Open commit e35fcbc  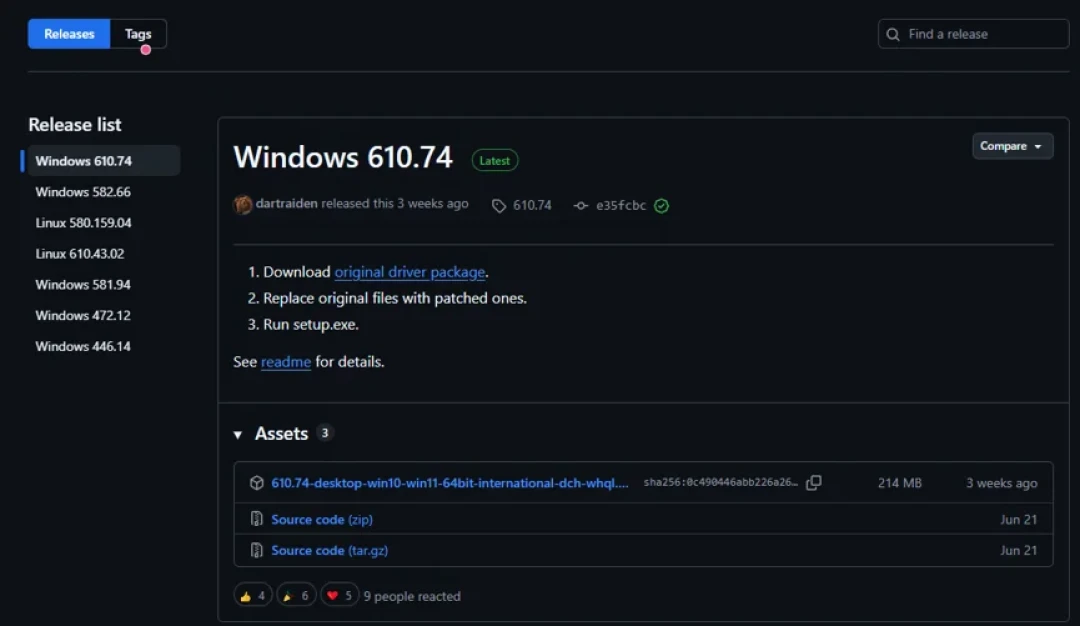coord(621,205)
